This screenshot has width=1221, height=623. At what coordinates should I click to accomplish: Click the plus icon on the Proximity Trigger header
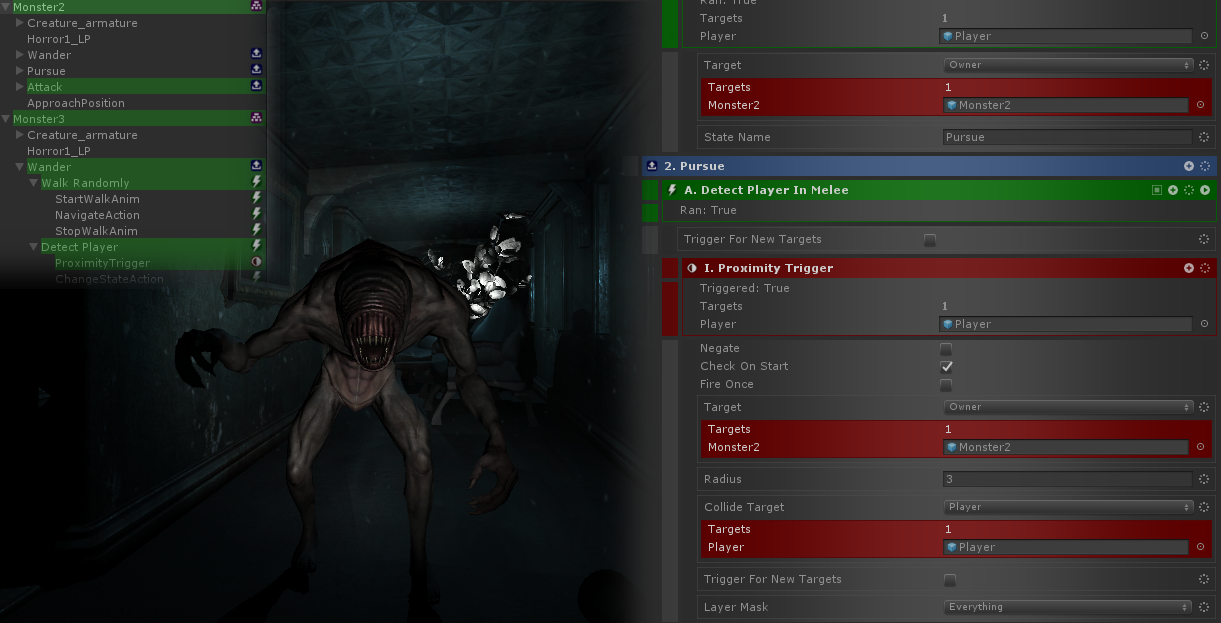(1189, 268)
